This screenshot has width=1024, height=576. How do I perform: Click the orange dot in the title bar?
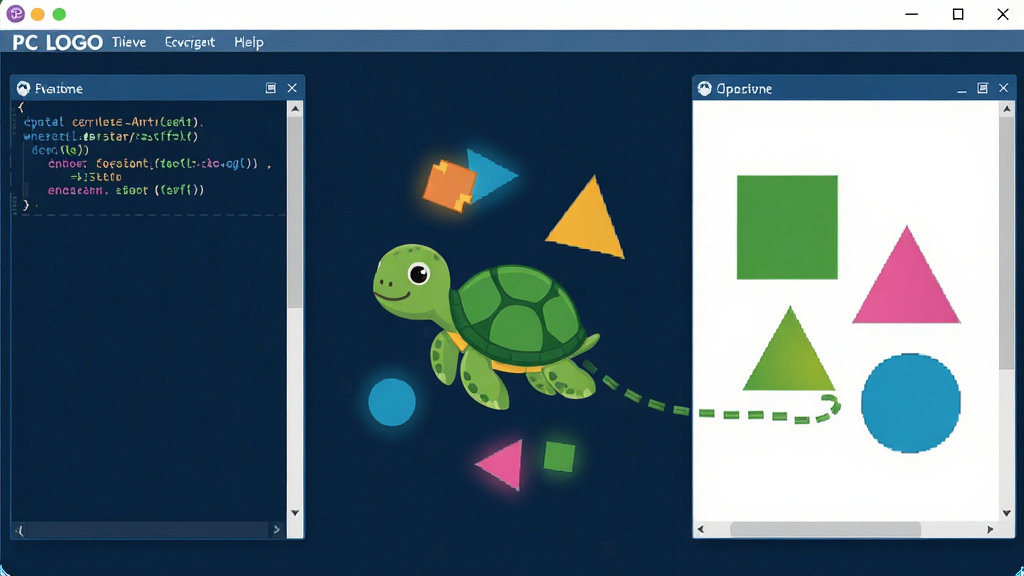pos(38,14)
